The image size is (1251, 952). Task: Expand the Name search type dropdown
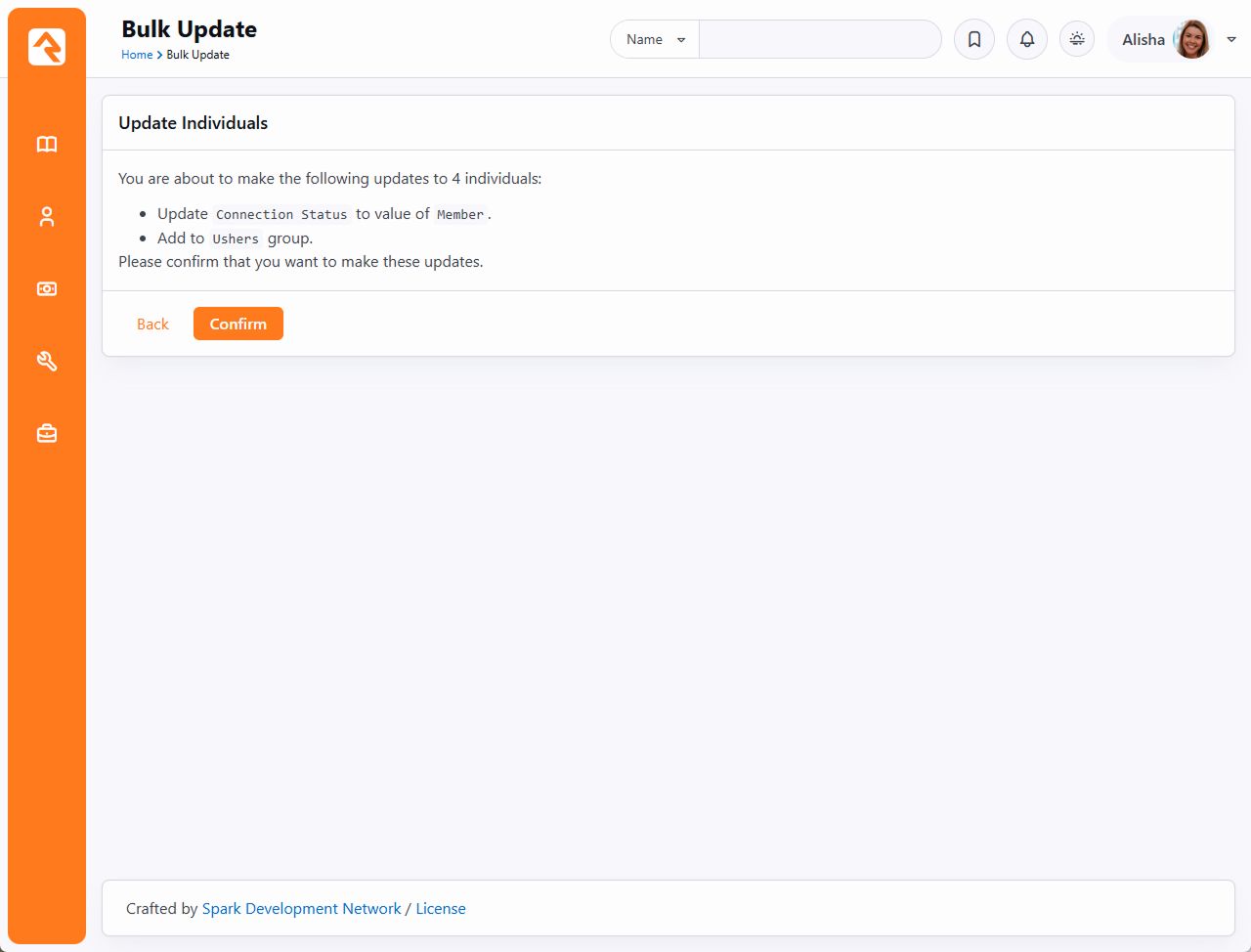(655, 40)
